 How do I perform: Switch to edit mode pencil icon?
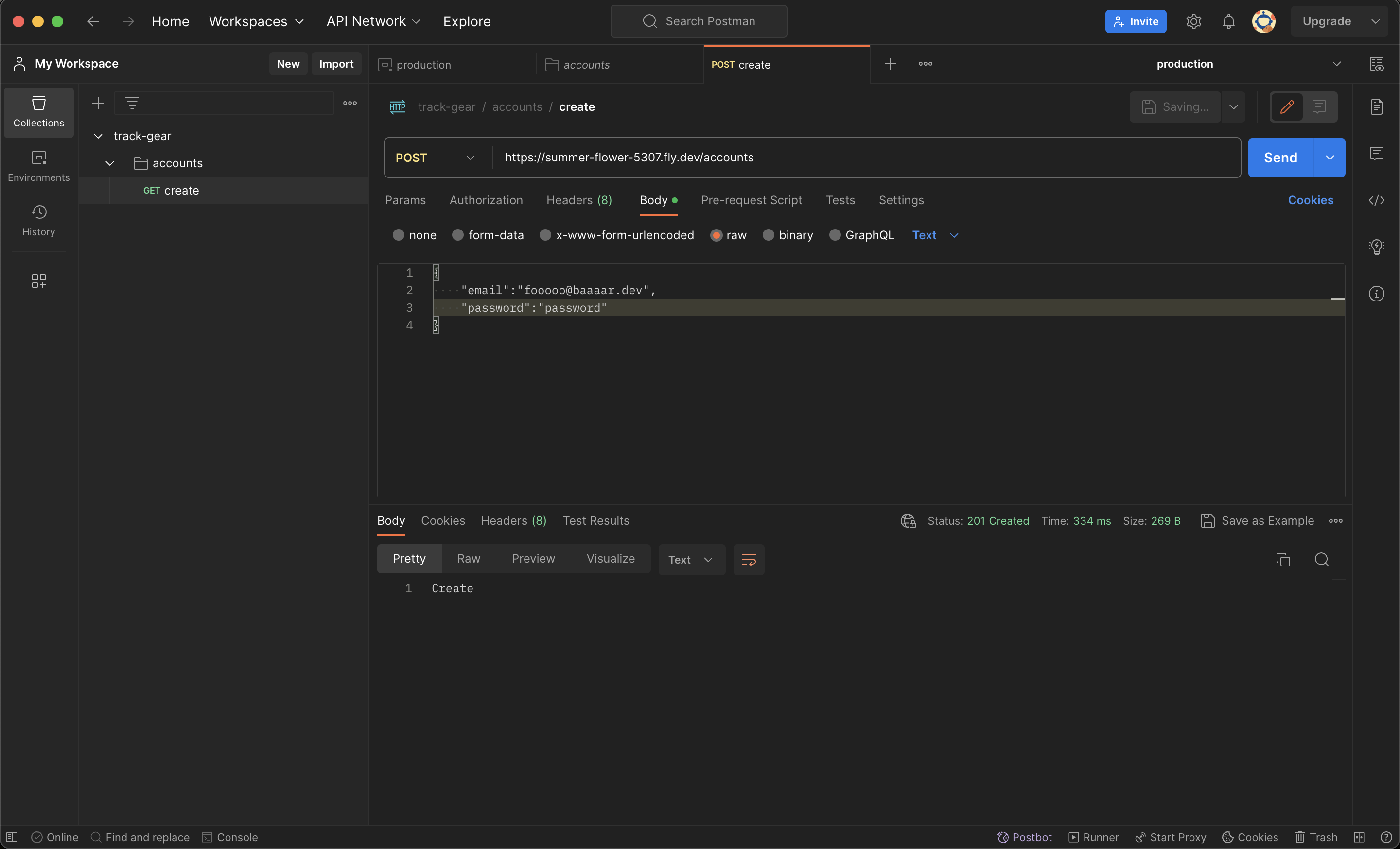pos(1287,107)
